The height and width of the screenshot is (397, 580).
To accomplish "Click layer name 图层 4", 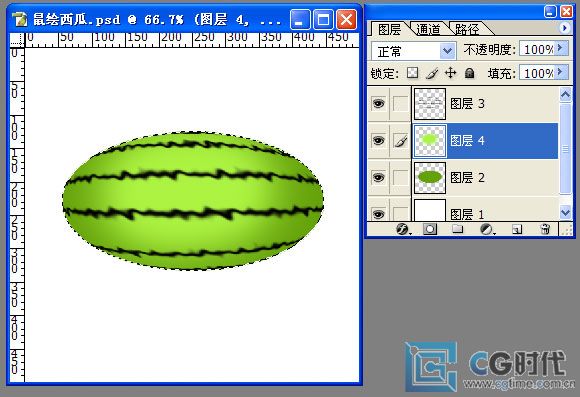I will pos(468,141).
